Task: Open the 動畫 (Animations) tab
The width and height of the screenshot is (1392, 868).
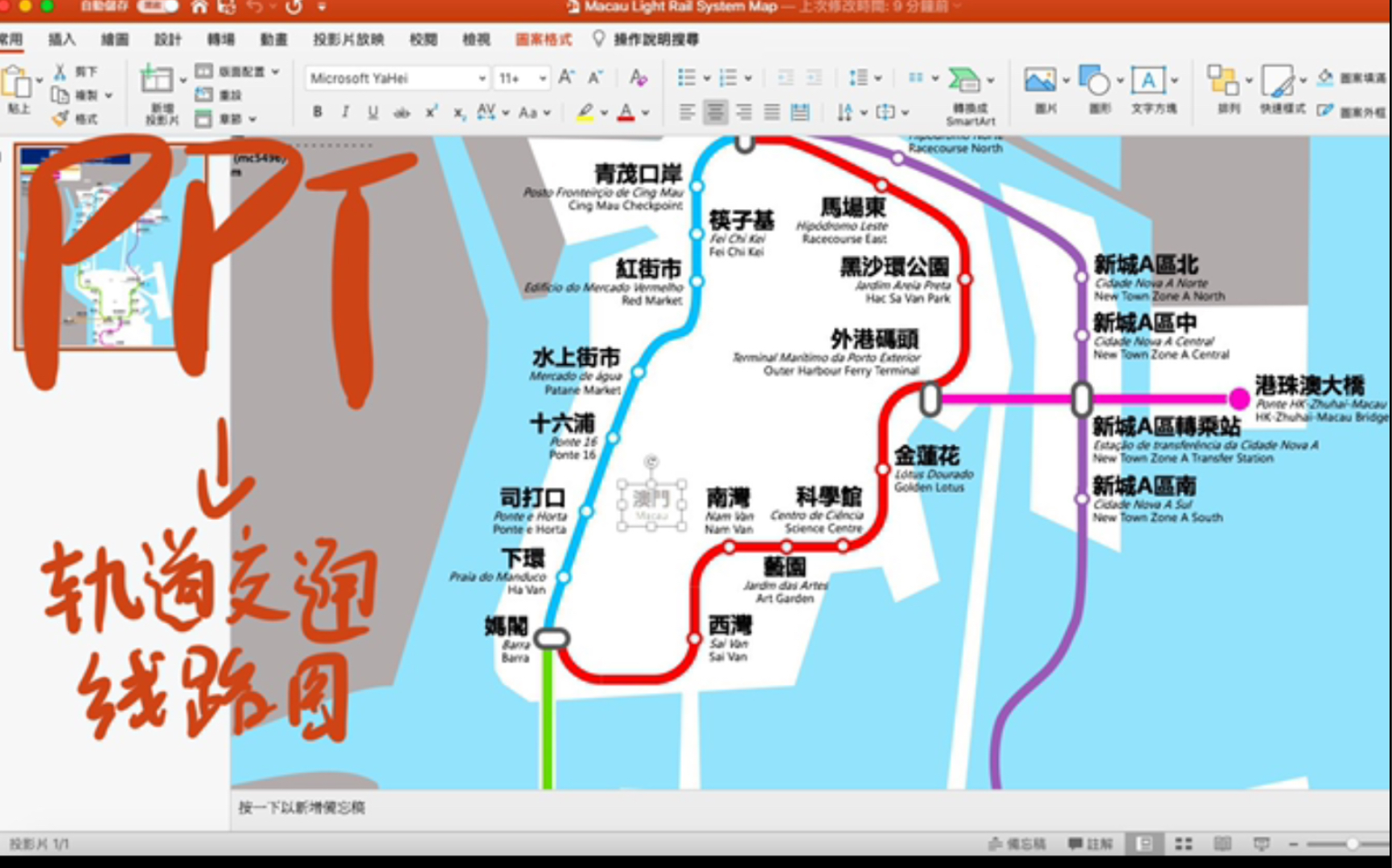Action: 273,39
